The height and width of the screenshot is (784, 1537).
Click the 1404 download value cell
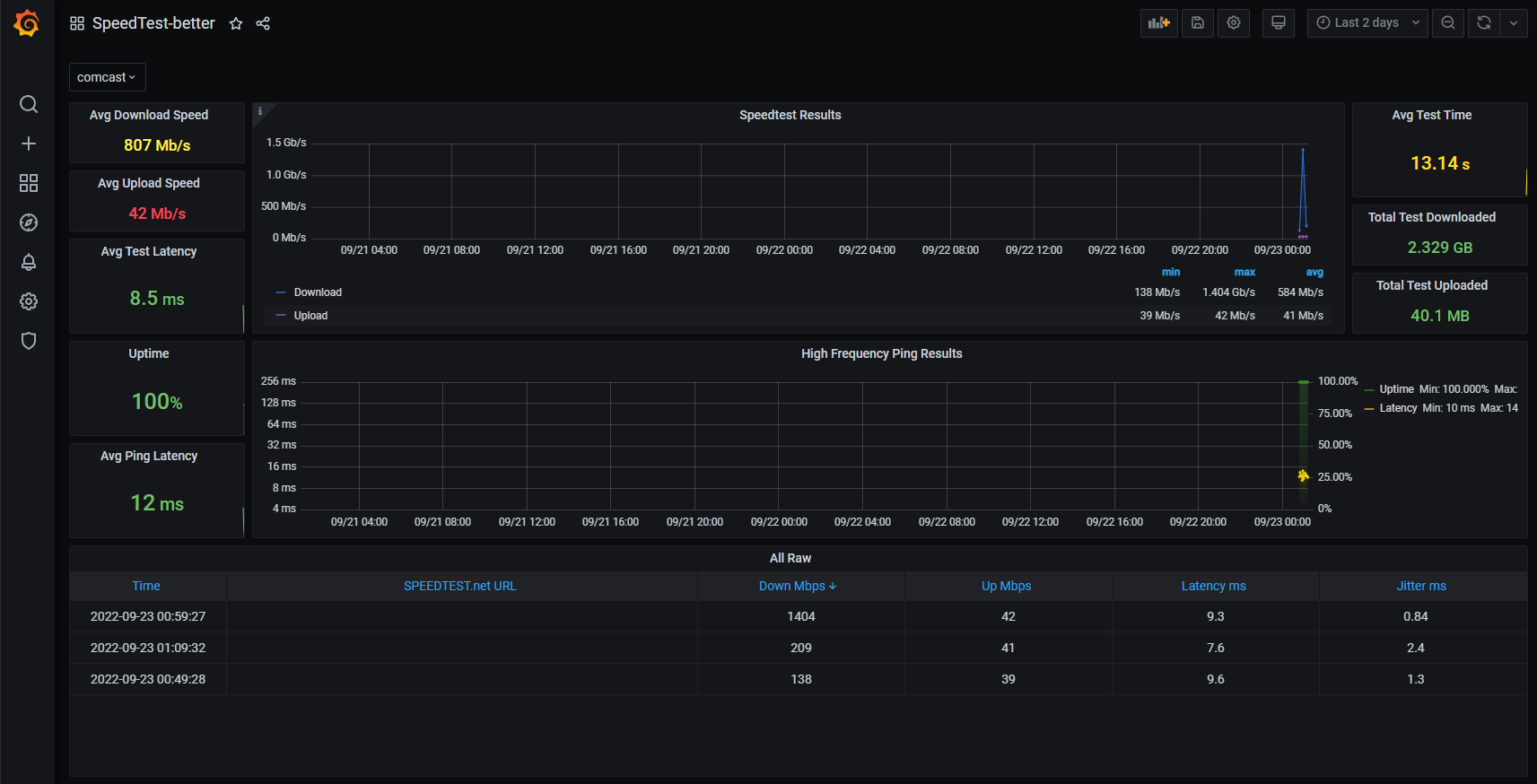tap(801, 616)
